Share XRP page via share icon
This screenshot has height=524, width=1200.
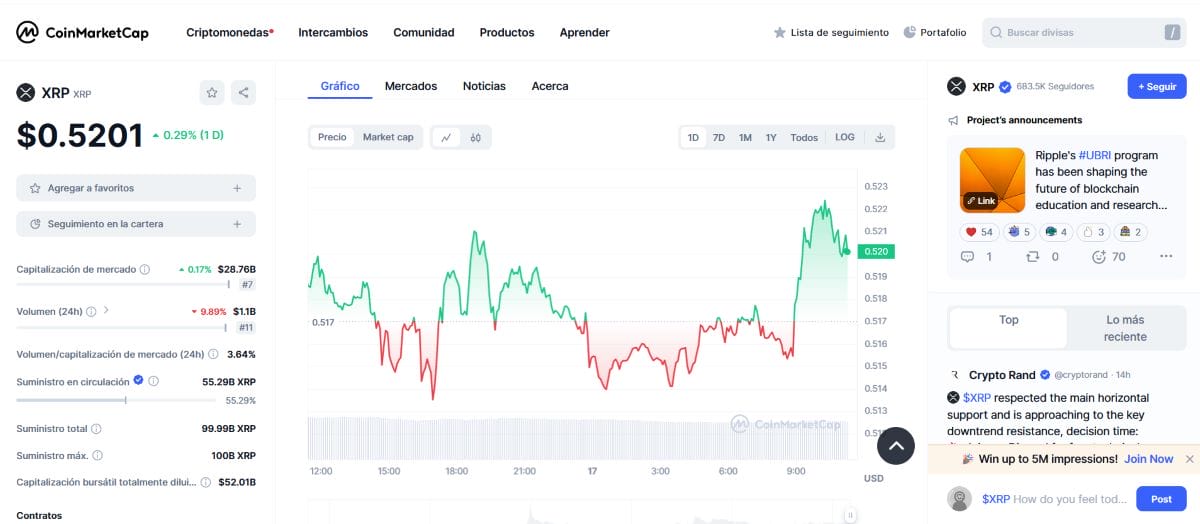(x=243, y=93)
